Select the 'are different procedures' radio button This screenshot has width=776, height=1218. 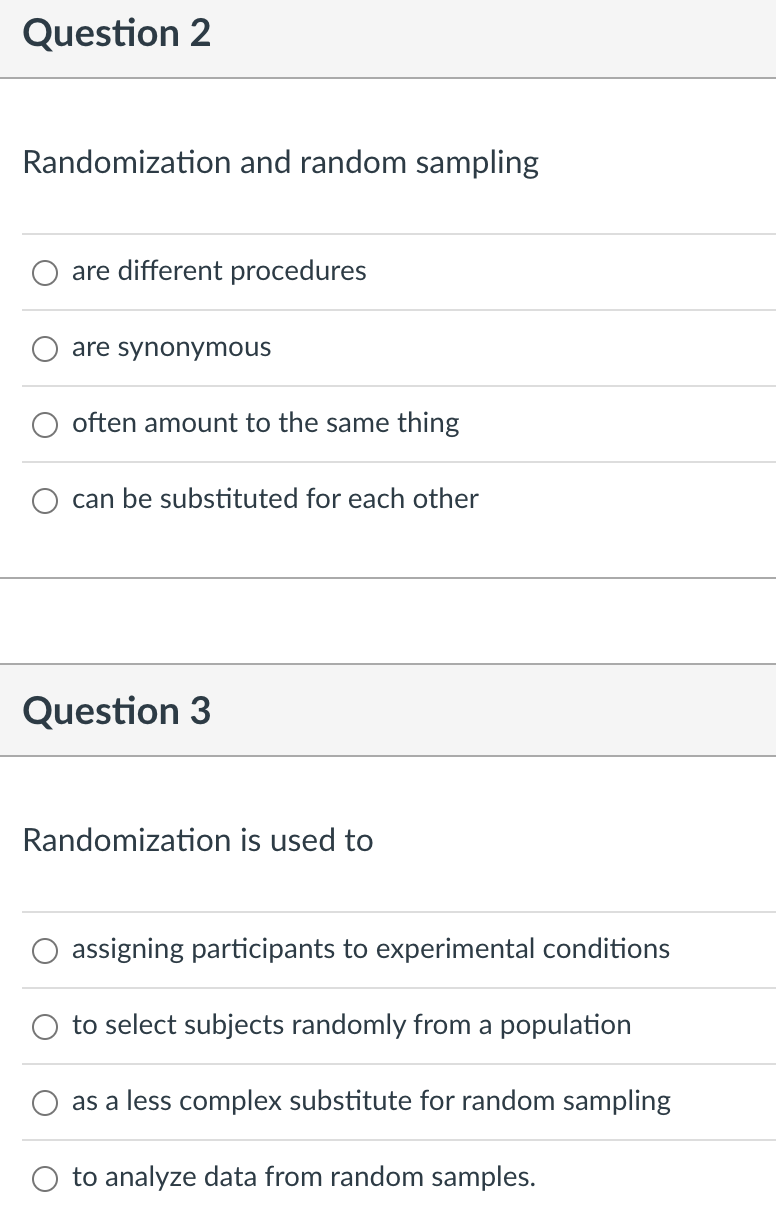click(x=44, y=272)
